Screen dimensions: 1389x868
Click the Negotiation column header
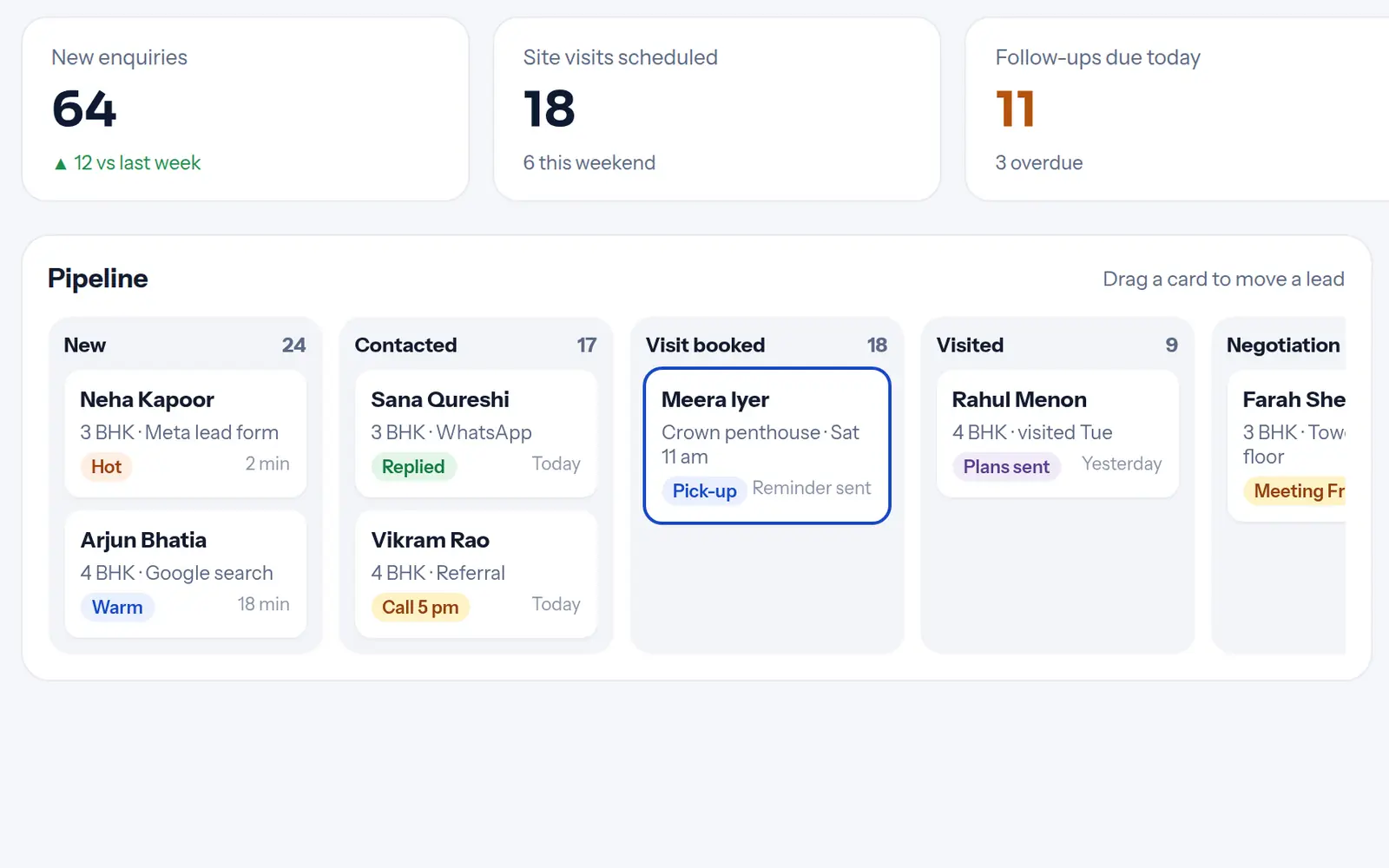pyautogui.click(x=1283, y=345)
